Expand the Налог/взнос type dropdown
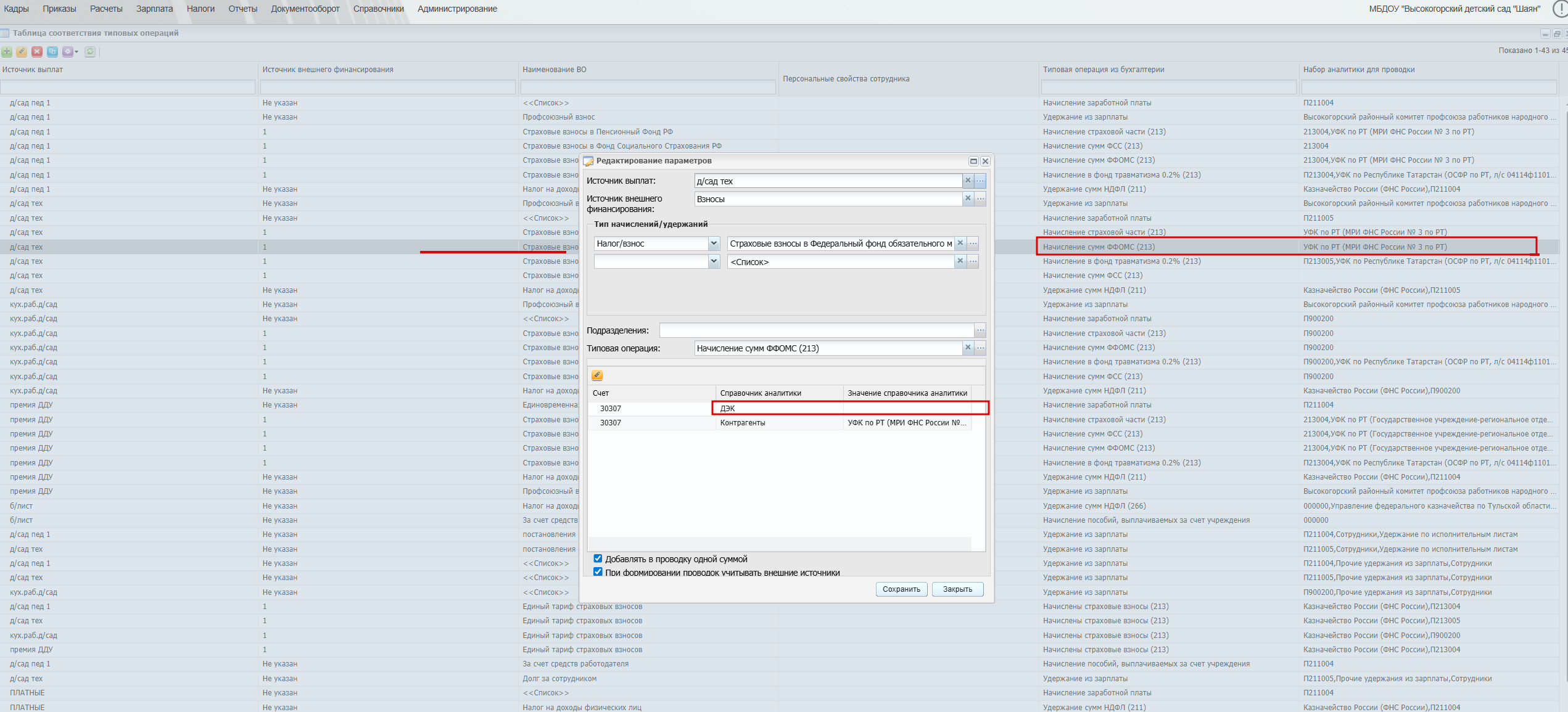This screenshot has width=1568, height=712. 714,243
